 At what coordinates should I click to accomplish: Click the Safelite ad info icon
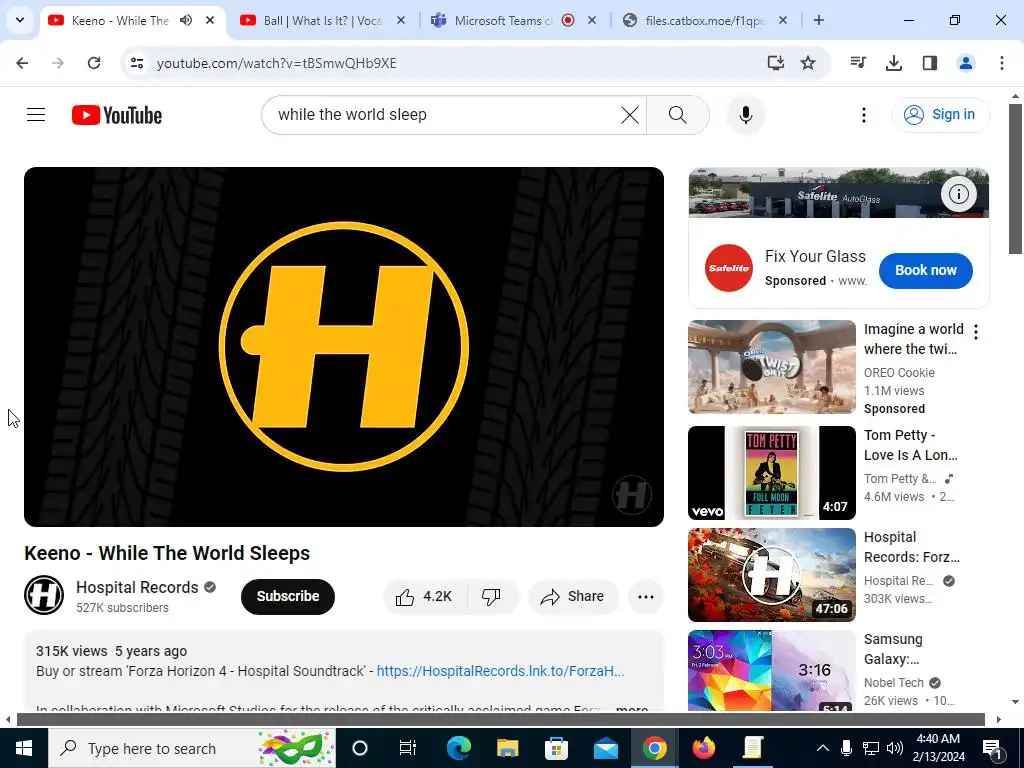[x=958, y=194]
